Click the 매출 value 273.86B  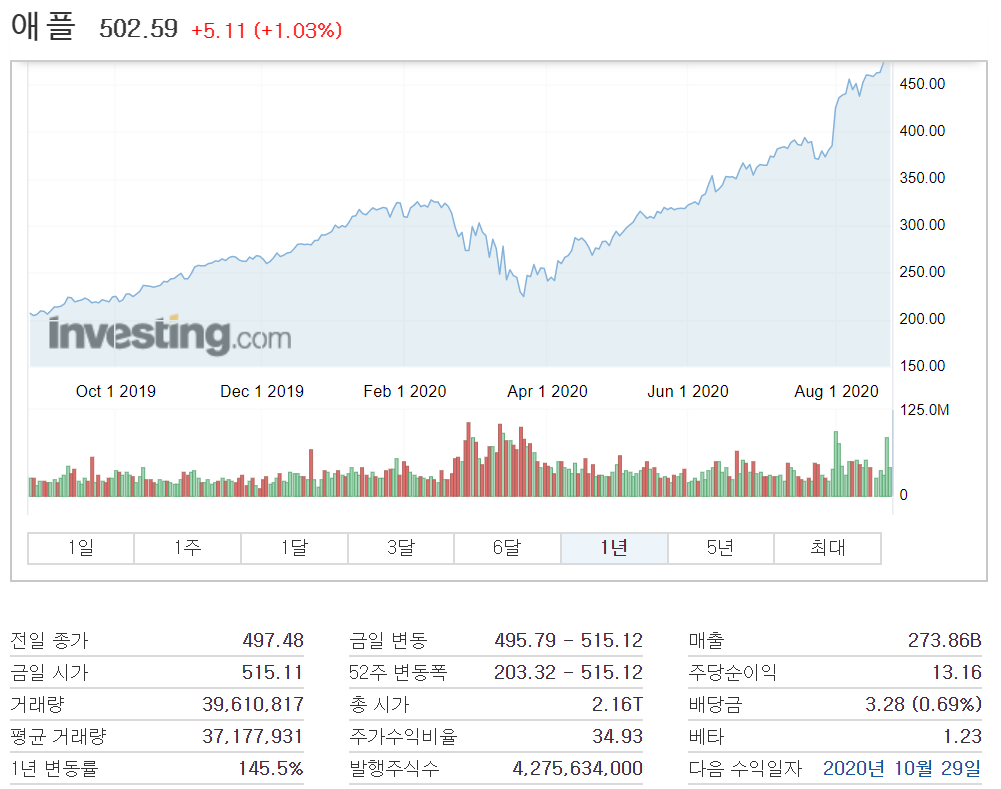tap(945, 640)
